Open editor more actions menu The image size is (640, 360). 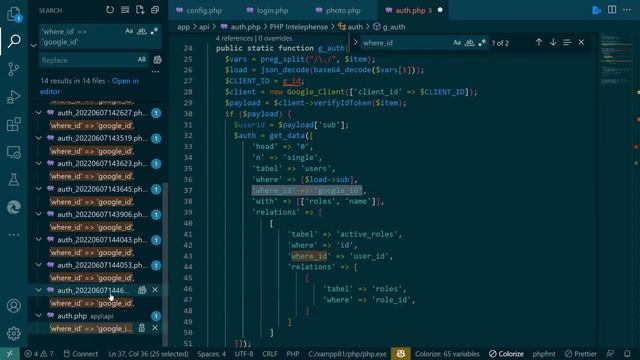627,10
